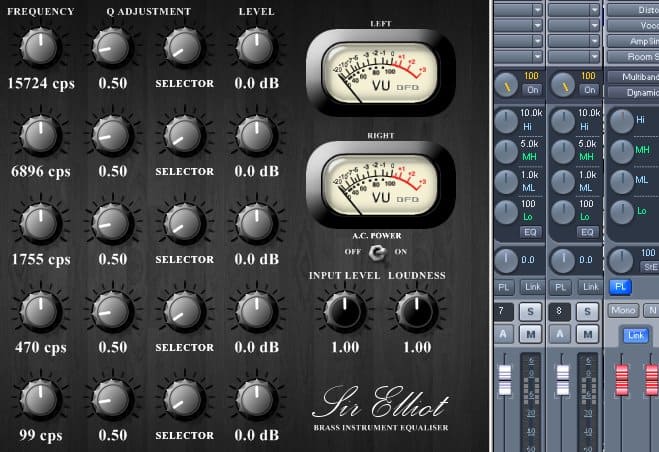659x452 pixels.
Task: Click the level knob in the 6896 cps row
Action: [x=254, y=134]
